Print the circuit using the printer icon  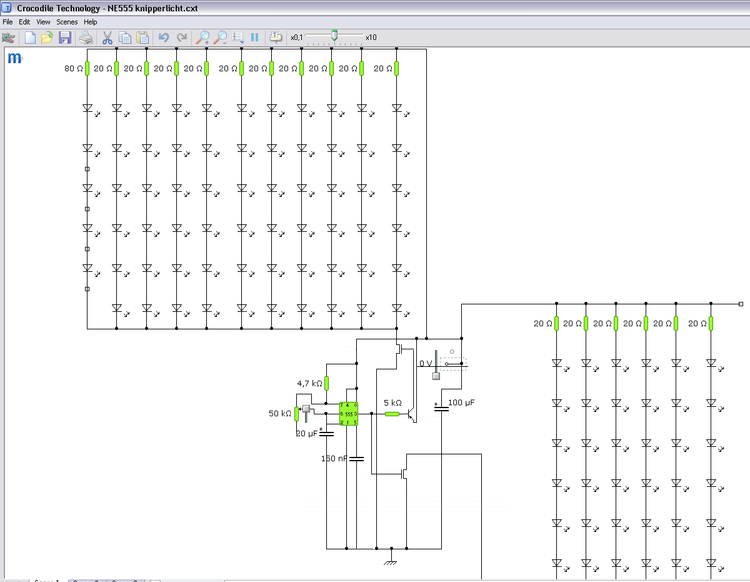86,38
